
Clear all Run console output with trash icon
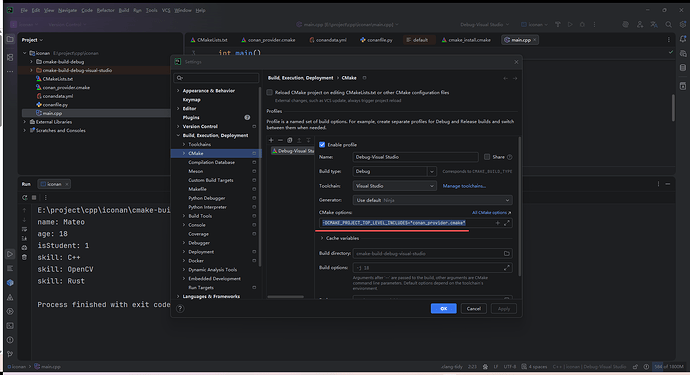(24, 257)
